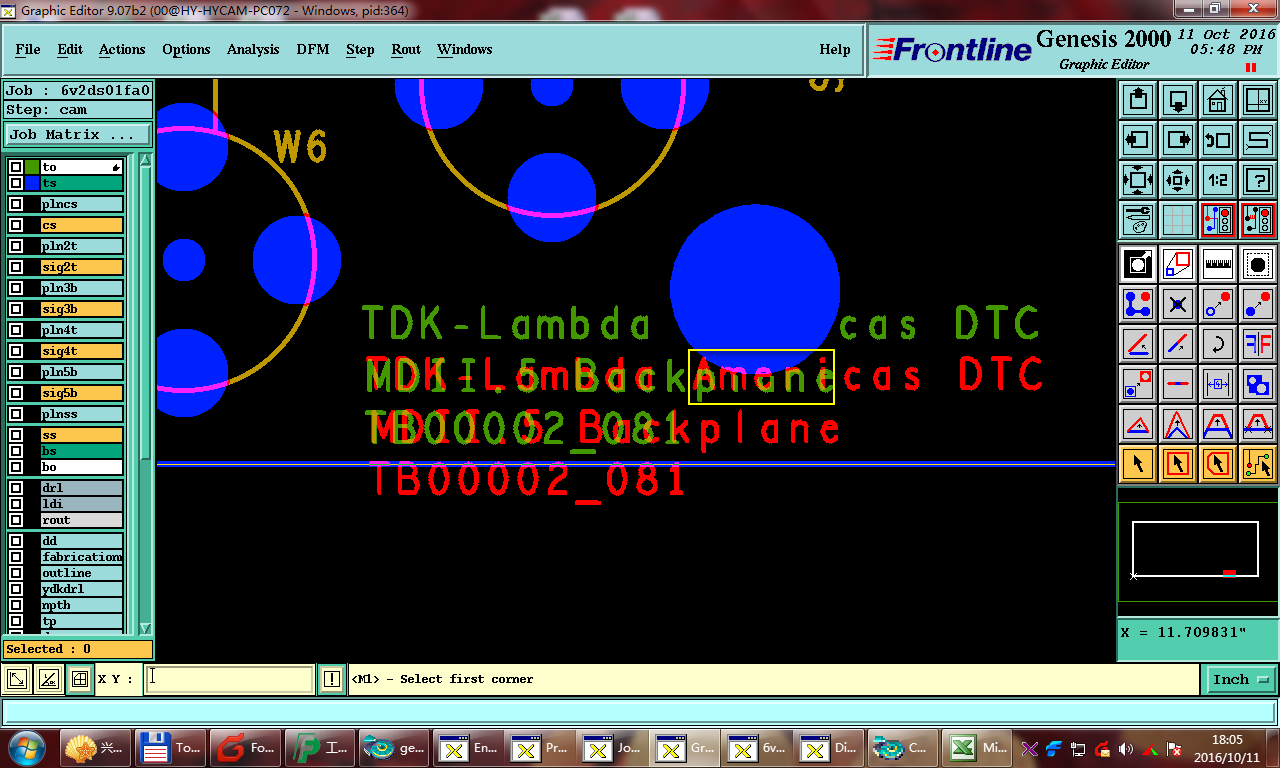Image resolution: width=1280 pixels, height=768 pixels.
Task: Open the Actions menu
Action: [x=122, y=49]
